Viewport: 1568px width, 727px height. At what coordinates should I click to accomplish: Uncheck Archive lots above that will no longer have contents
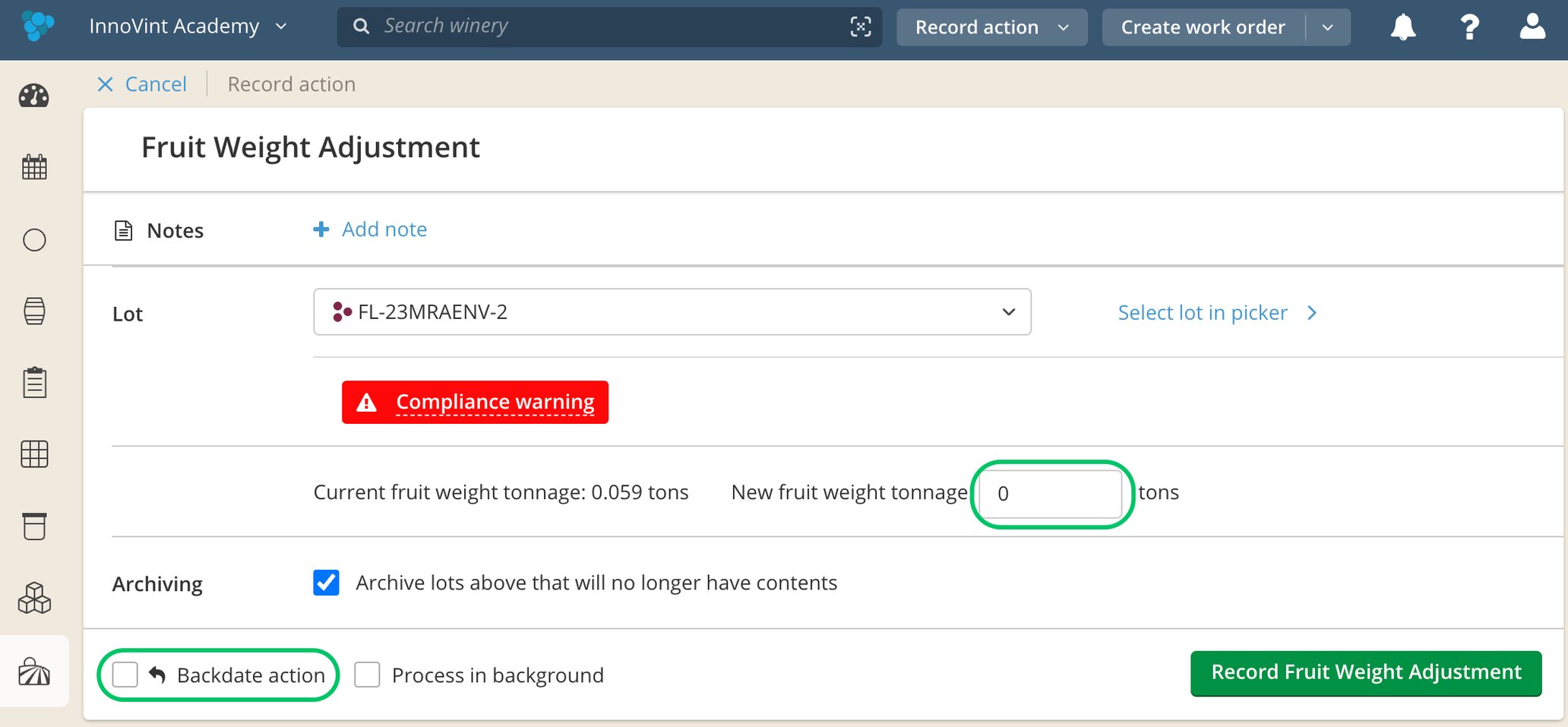tap(326, 583)
